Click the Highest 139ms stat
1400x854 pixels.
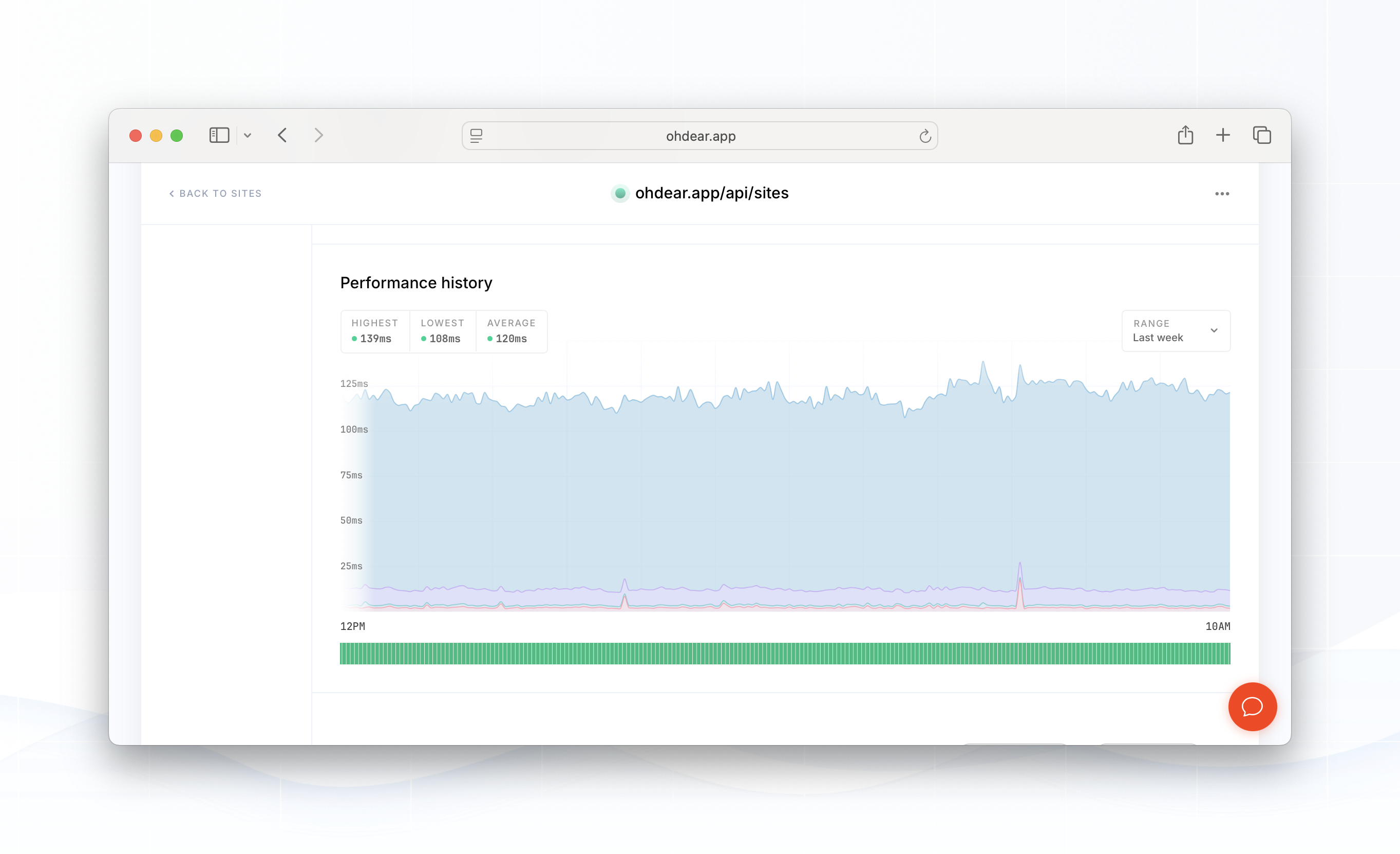[x=374, y=331]
